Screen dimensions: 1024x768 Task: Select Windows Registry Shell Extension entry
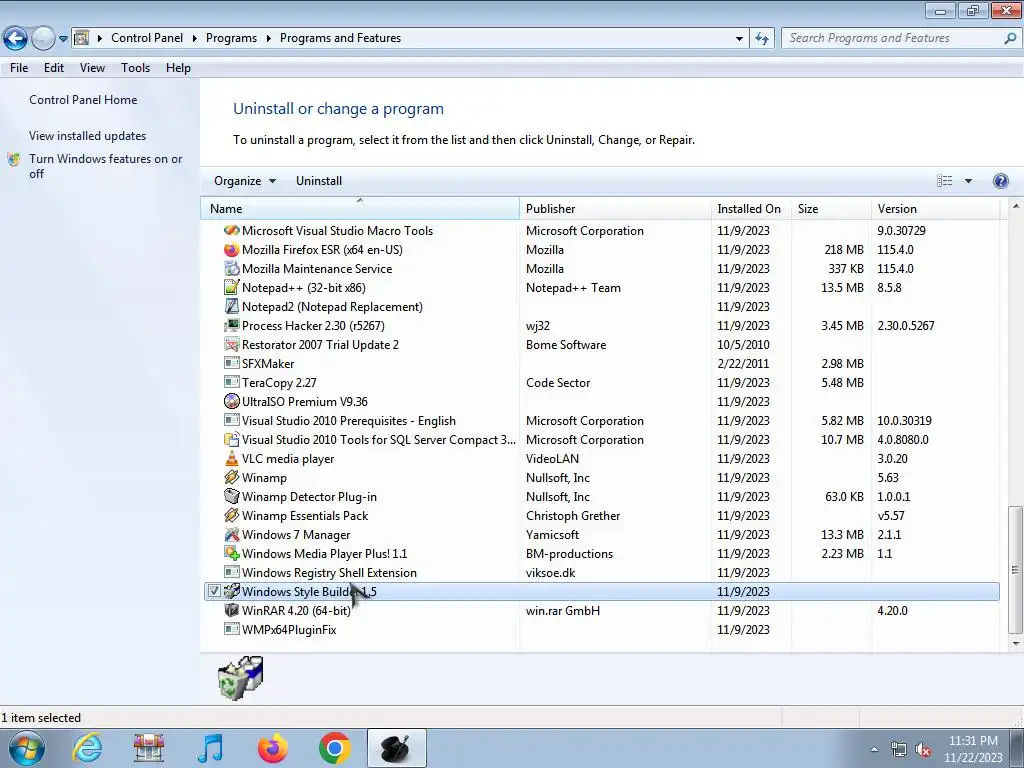(601, 573)
